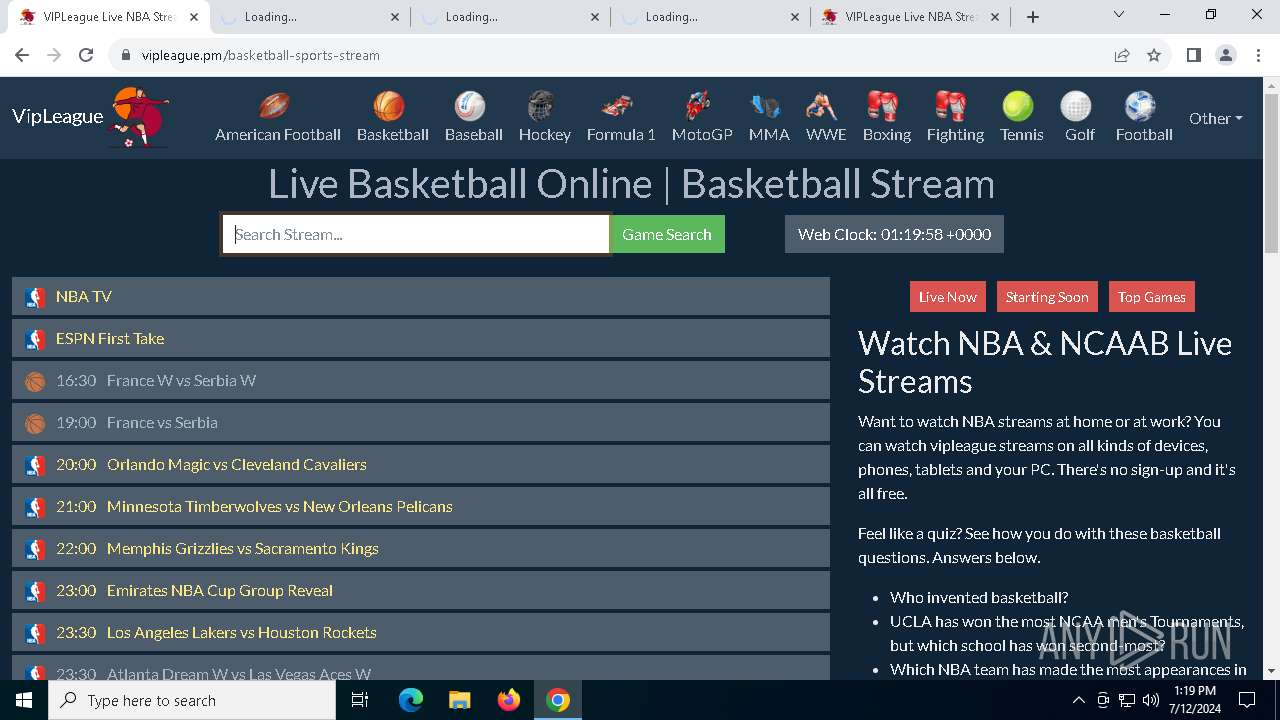Bookmark this page with the star icon

(x=1154, y=55)
